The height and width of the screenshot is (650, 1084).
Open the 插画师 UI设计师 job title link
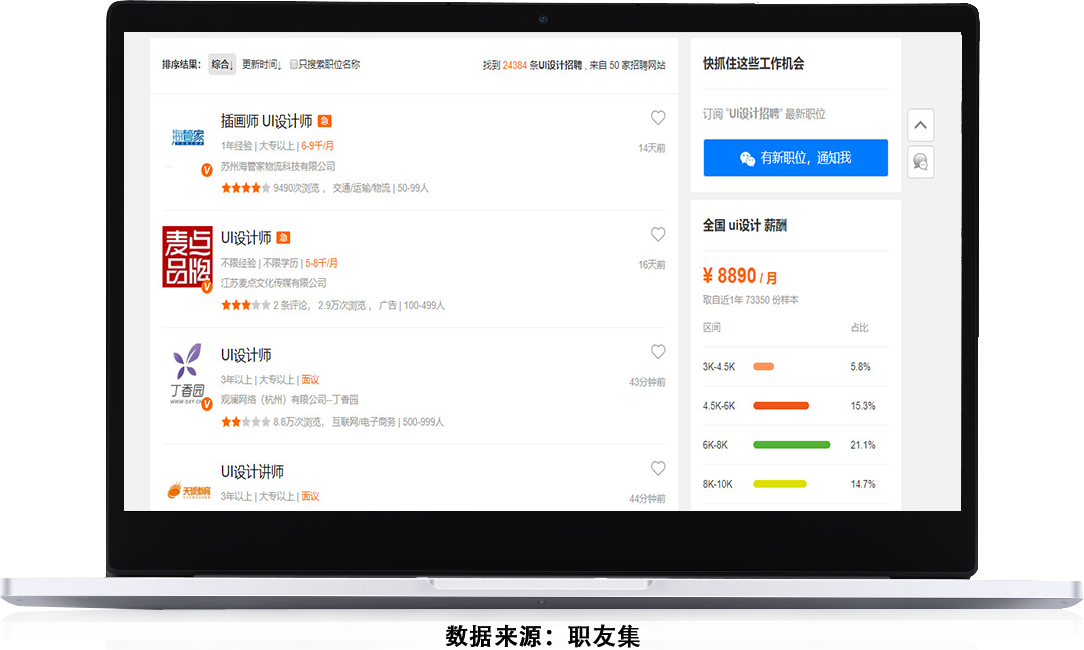(x=266, y=121)
